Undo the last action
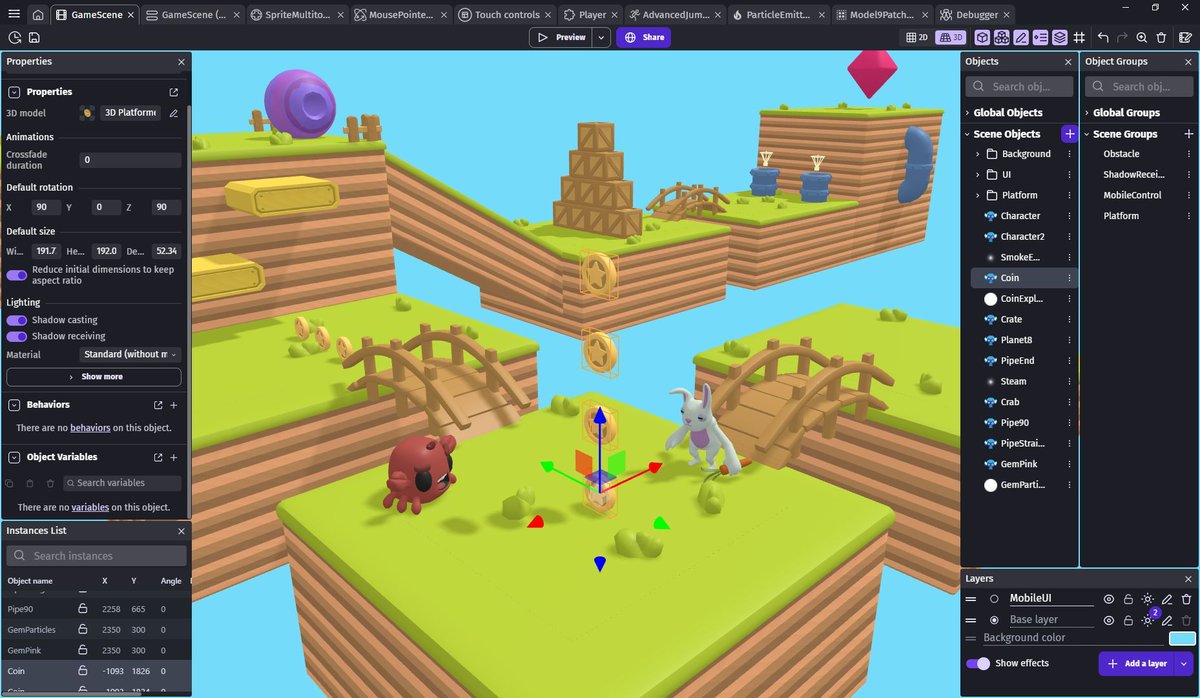 [1103, 37]
